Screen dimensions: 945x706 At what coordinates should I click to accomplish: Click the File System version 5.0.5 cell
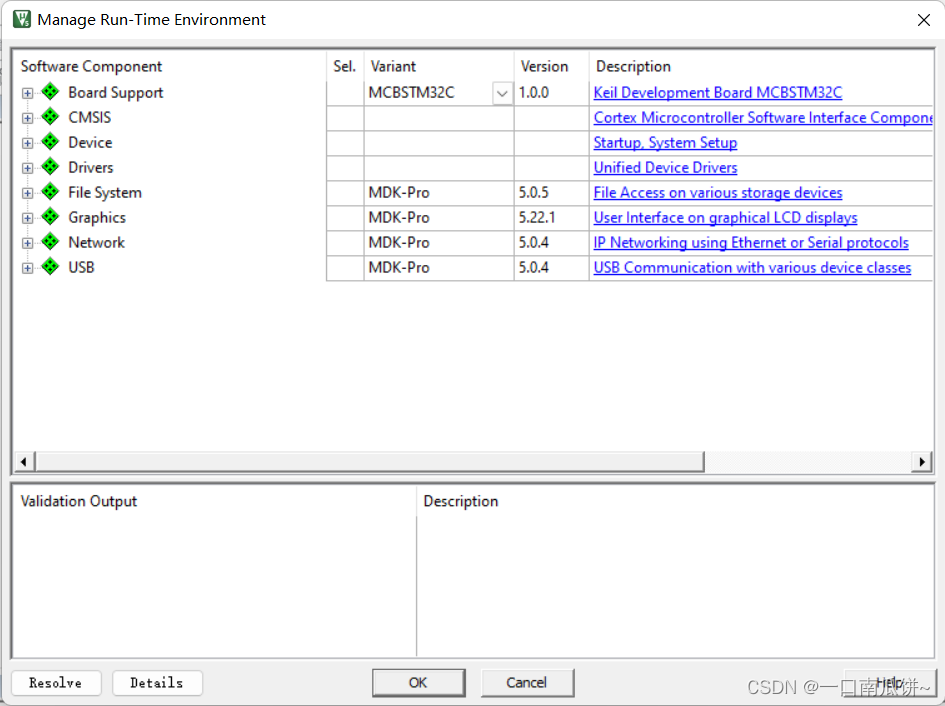551,193
